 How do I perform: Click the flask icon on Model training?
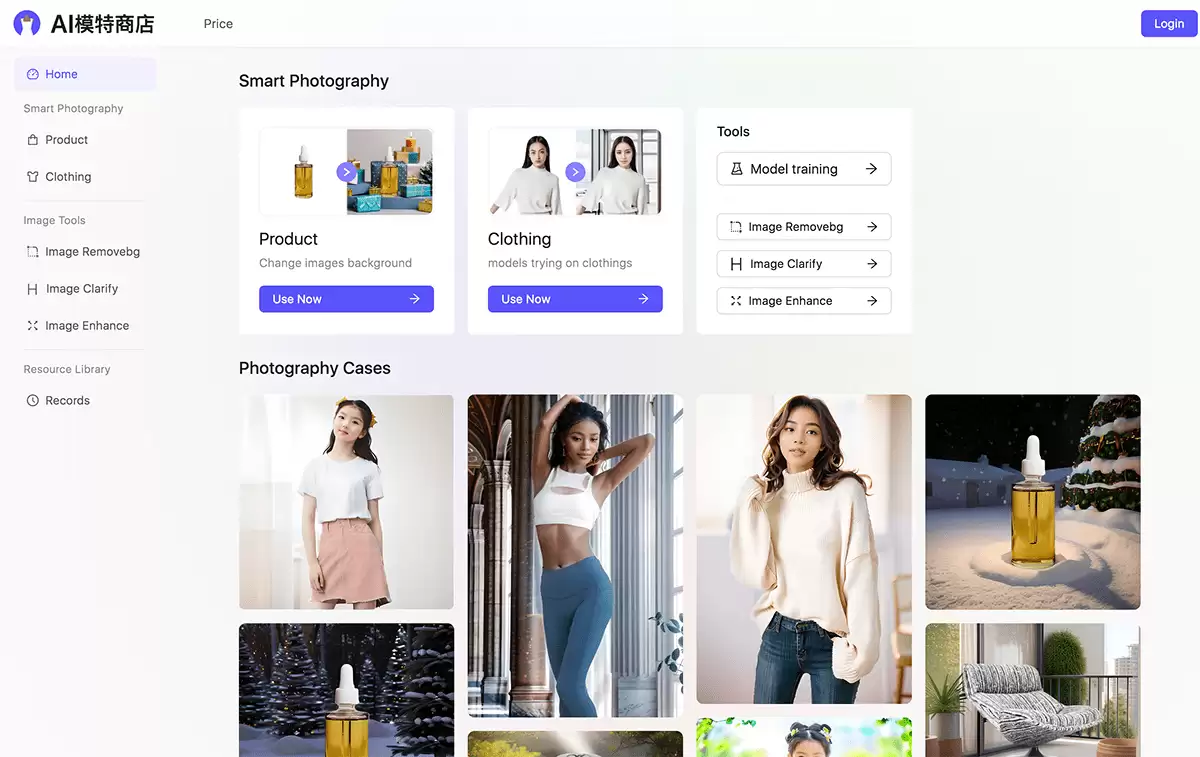coord(737,169)
